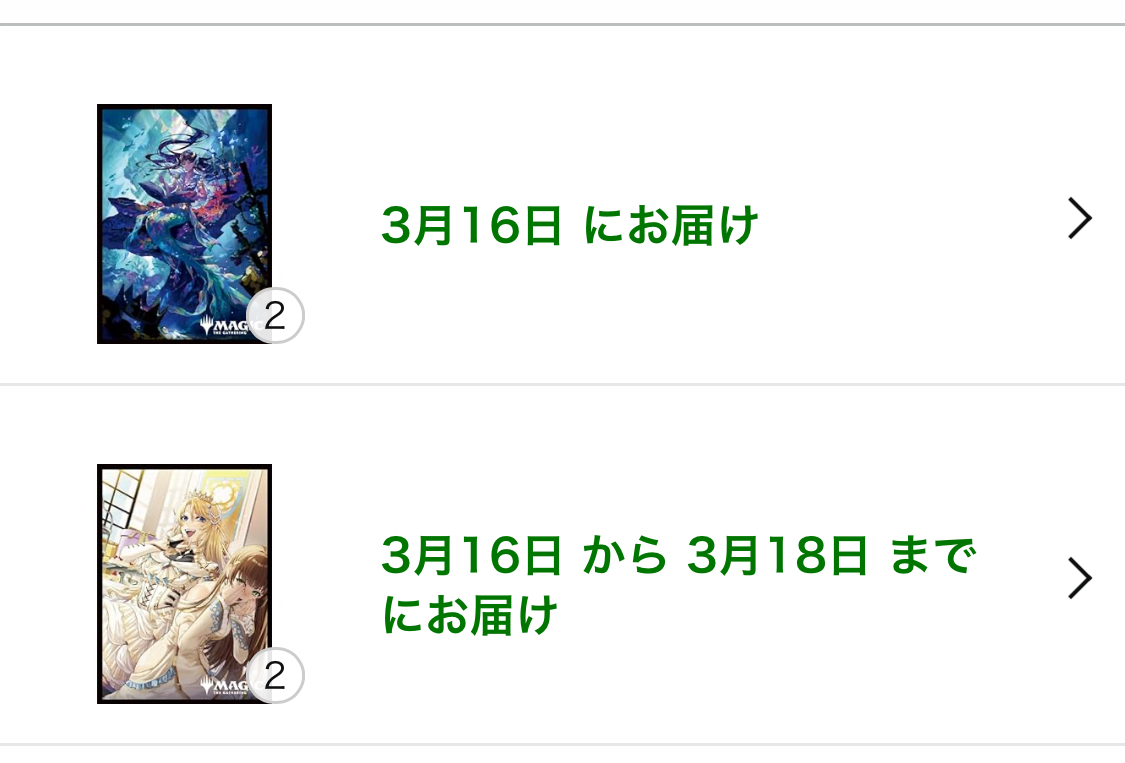This screenshot has height=763, width=1125.
Task: Click the chevron beside 3月16日 にお届け
Action: tap(1079, 218)
